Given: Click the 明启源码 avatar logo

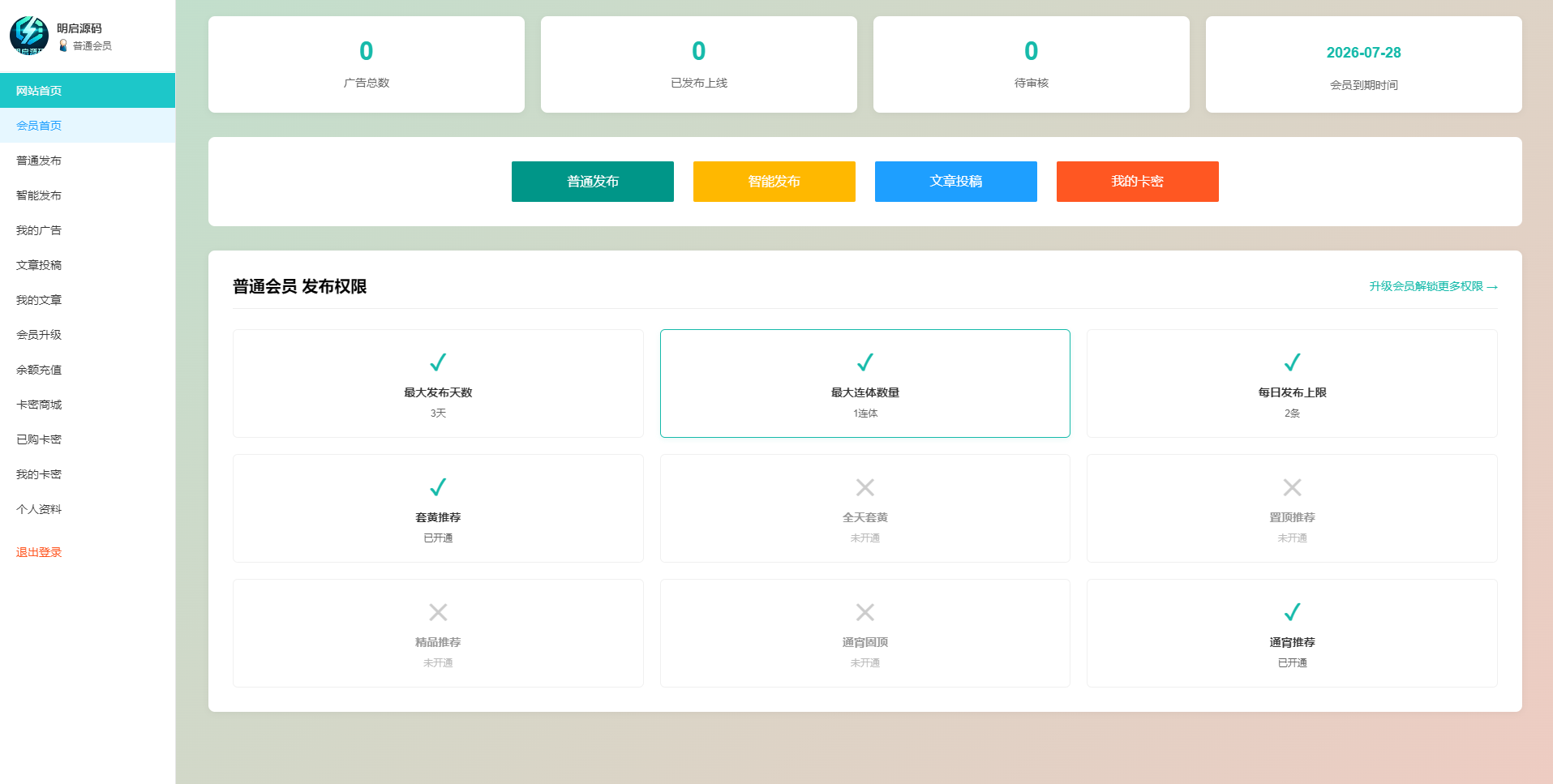Looking at the screenshot, I should (29, 36).
